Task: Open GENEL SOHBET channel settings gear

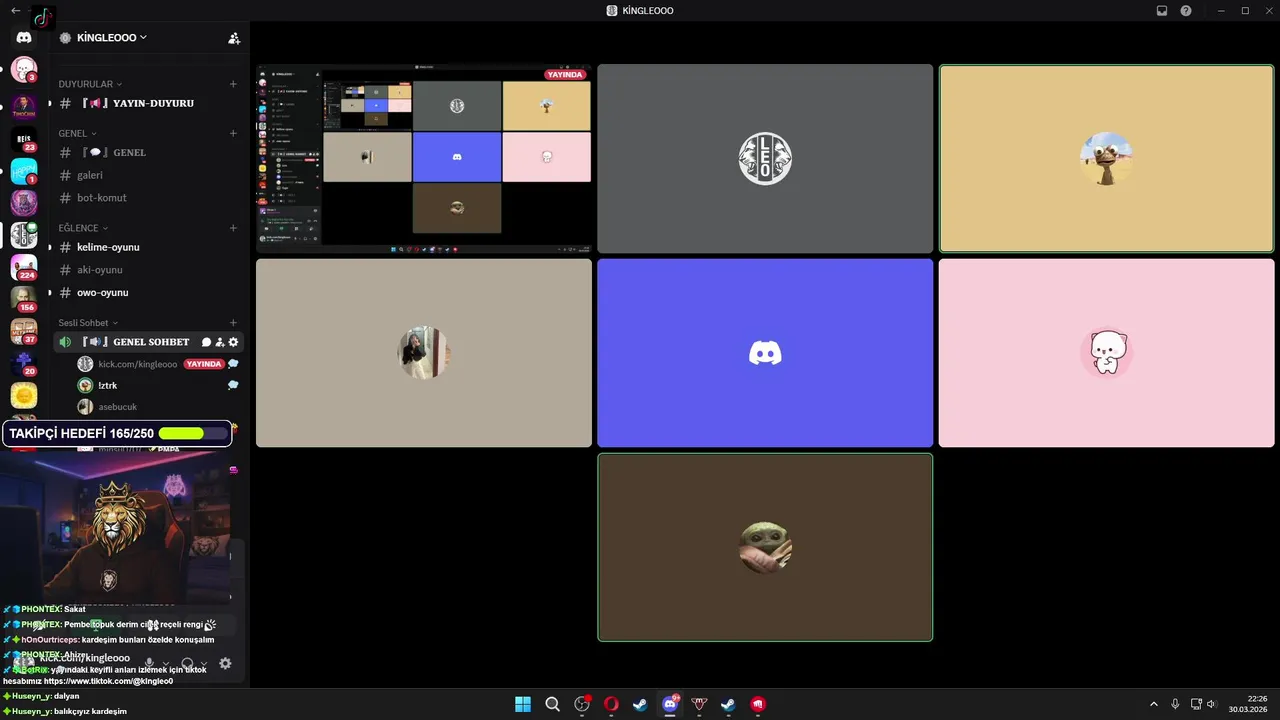Action: tap(234, 342)
